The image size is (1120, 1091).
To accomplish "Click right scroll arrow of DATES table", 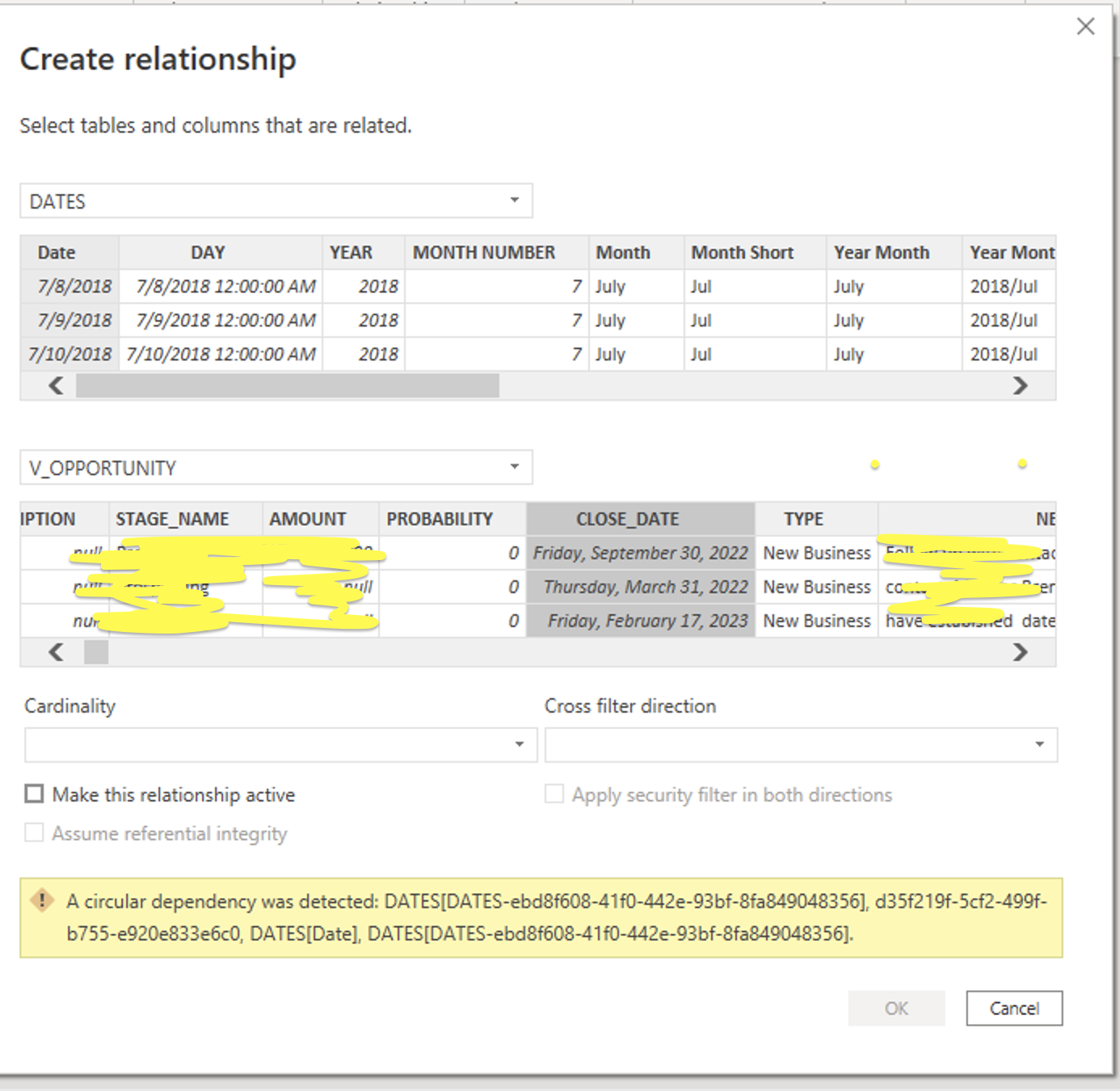I will pos(1021,385).
